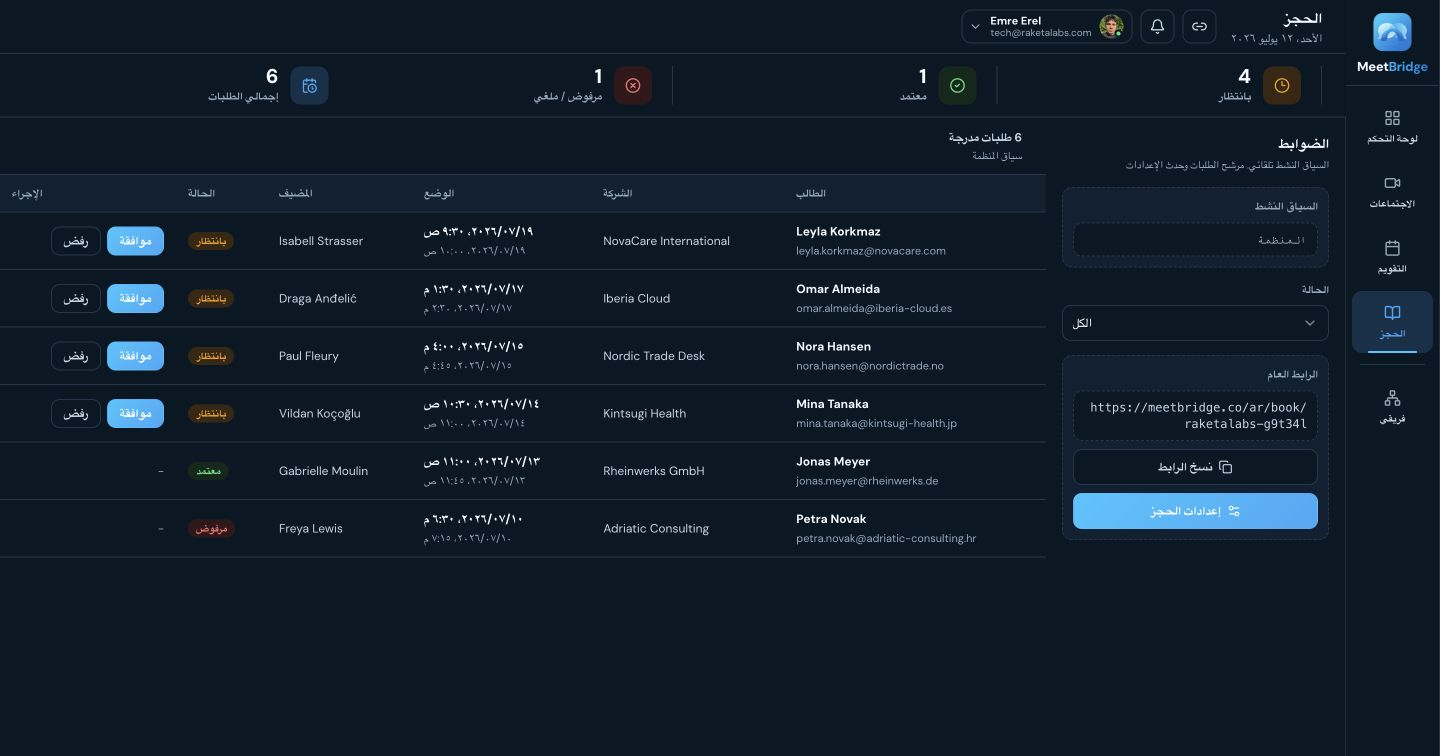This screenshot has height=756, width=1440.
Task: Go to الحجز menu item
Action: coord(1392,322)
